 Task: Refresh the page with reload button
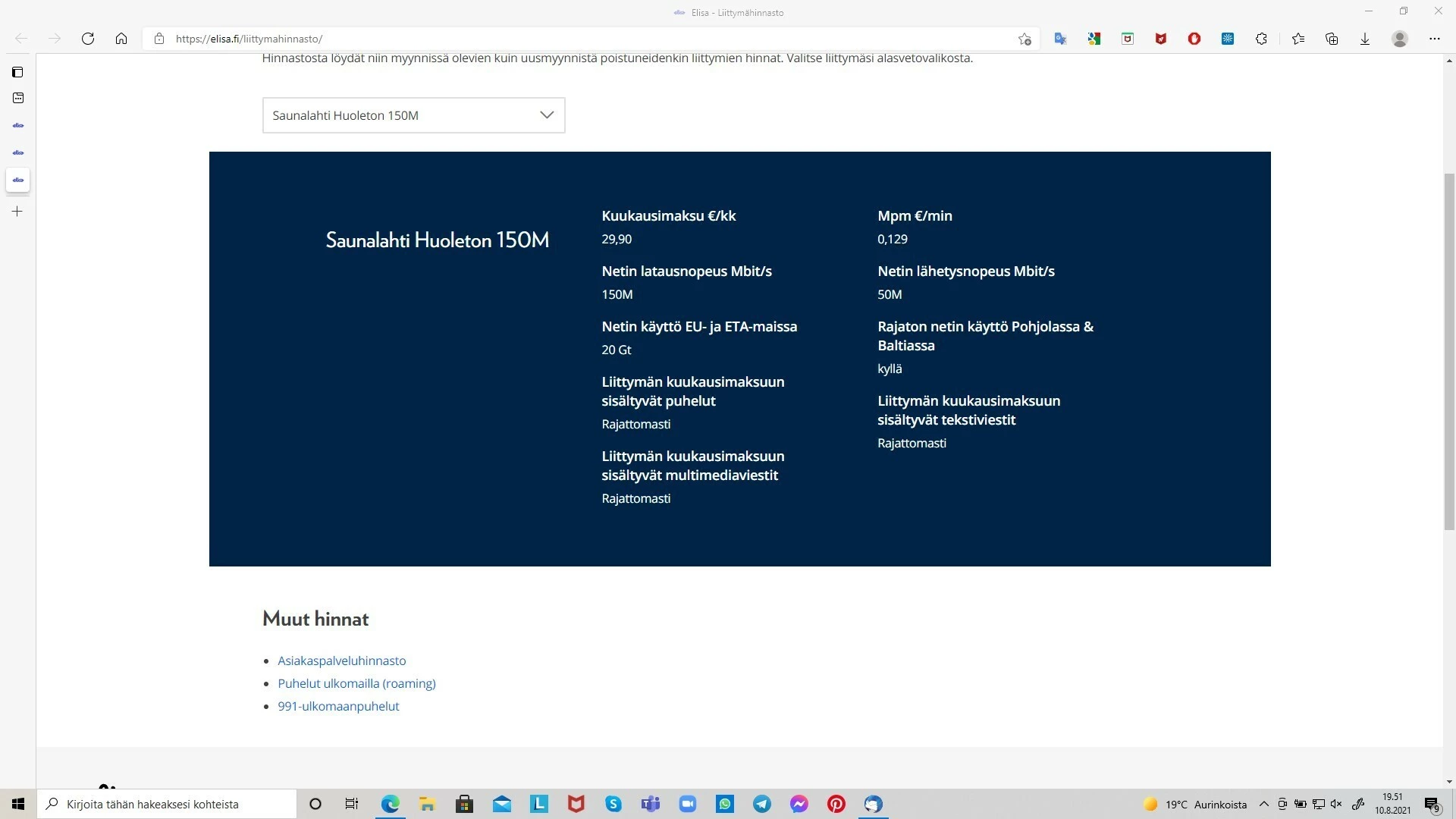(88, 39)
